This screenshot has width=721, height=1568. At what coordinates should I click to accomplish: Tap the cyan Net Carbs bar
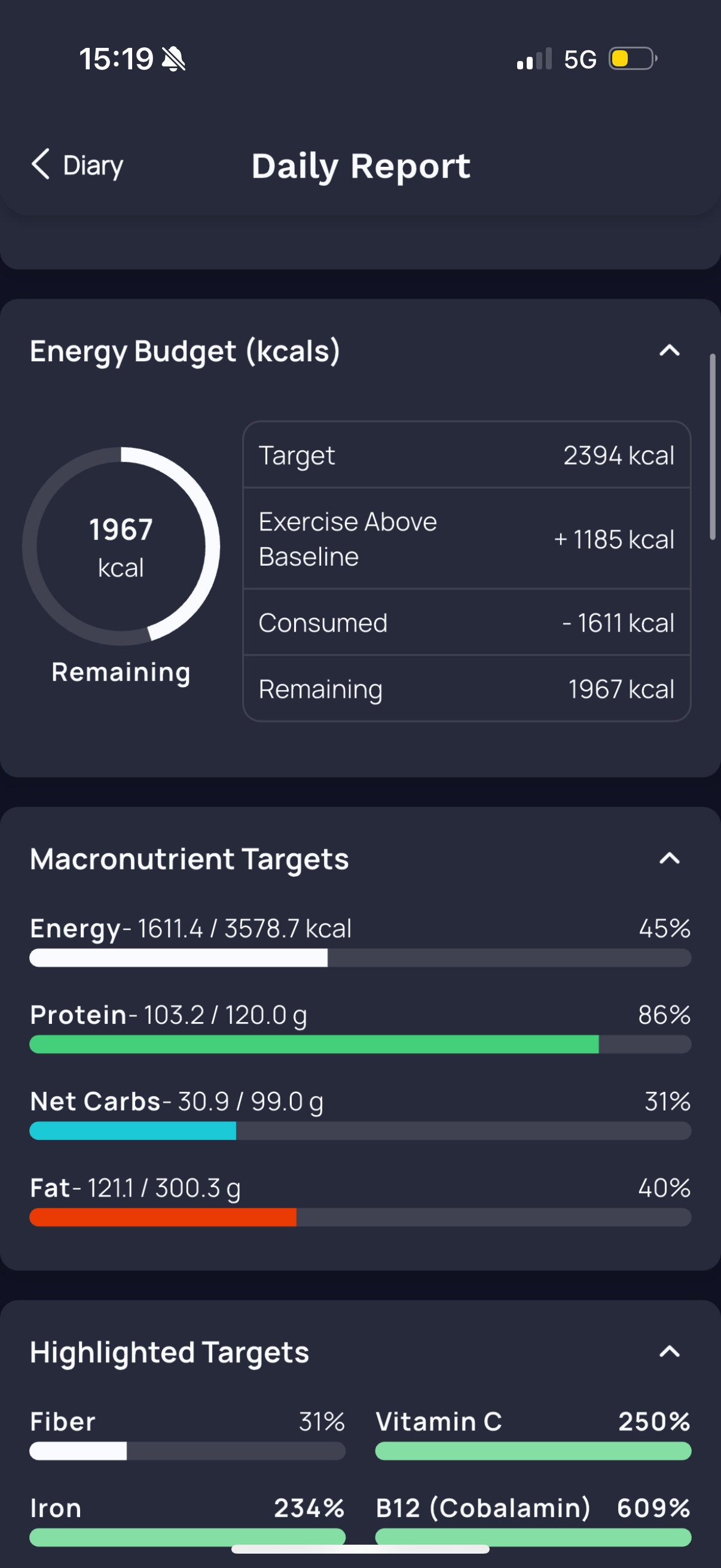(x=360, y=1131)
